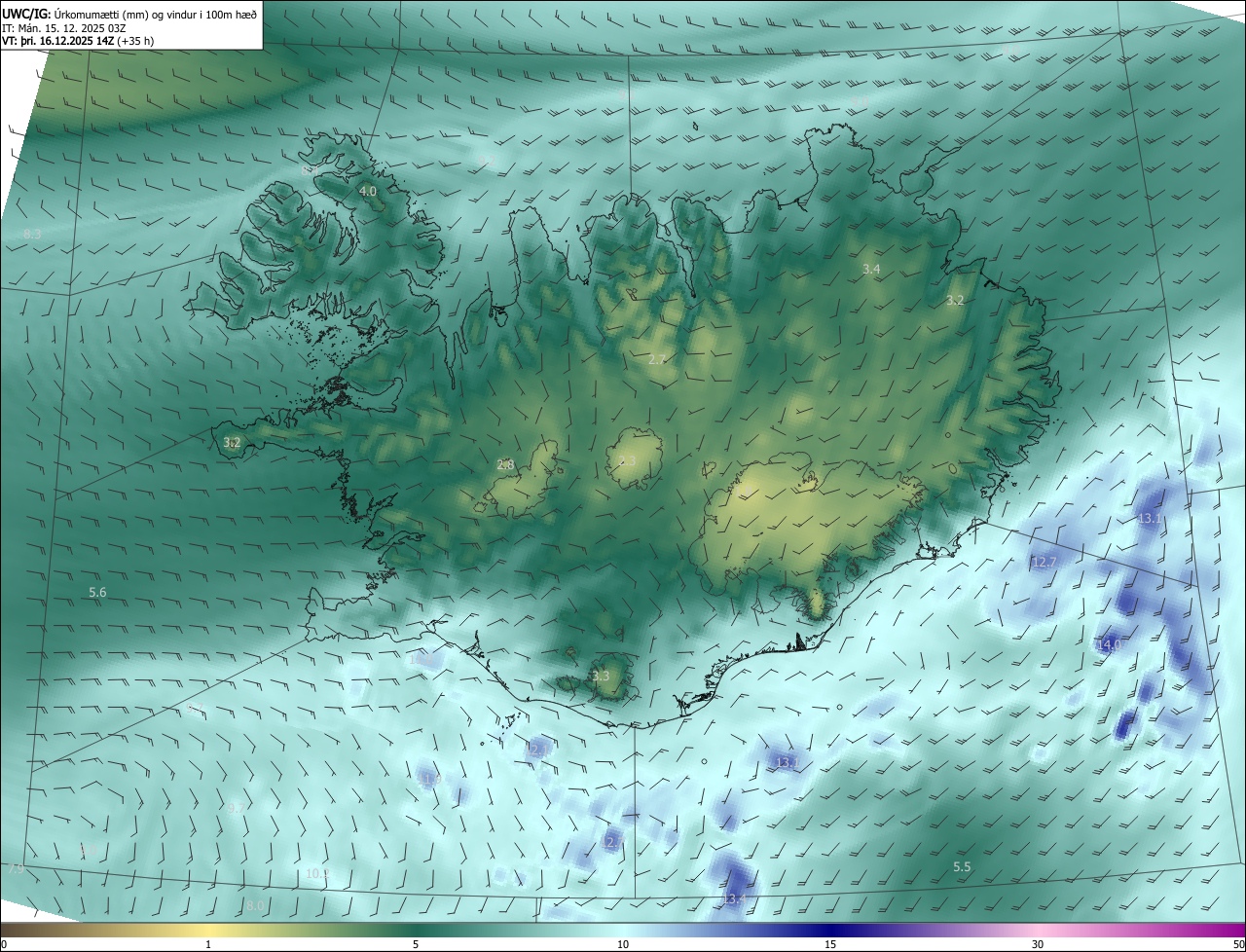1246x952 pixels.
Task: Click the 2.3 value label on Hofsjökull
Action: (627, 460)
